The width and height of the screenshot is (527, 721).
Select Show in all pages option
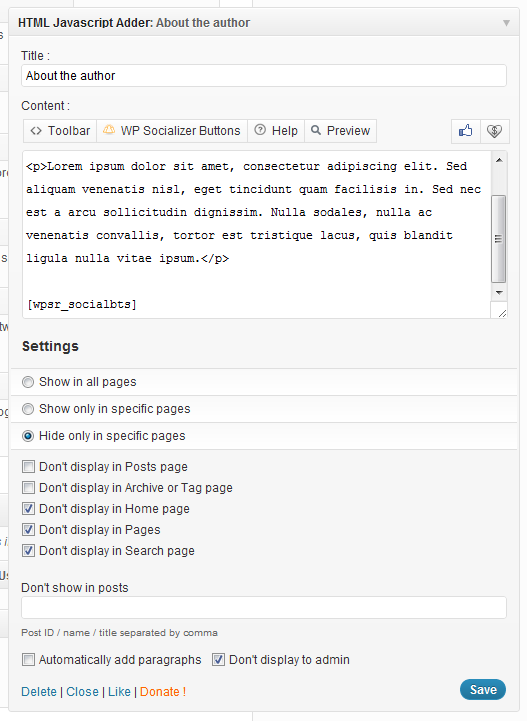28,382
